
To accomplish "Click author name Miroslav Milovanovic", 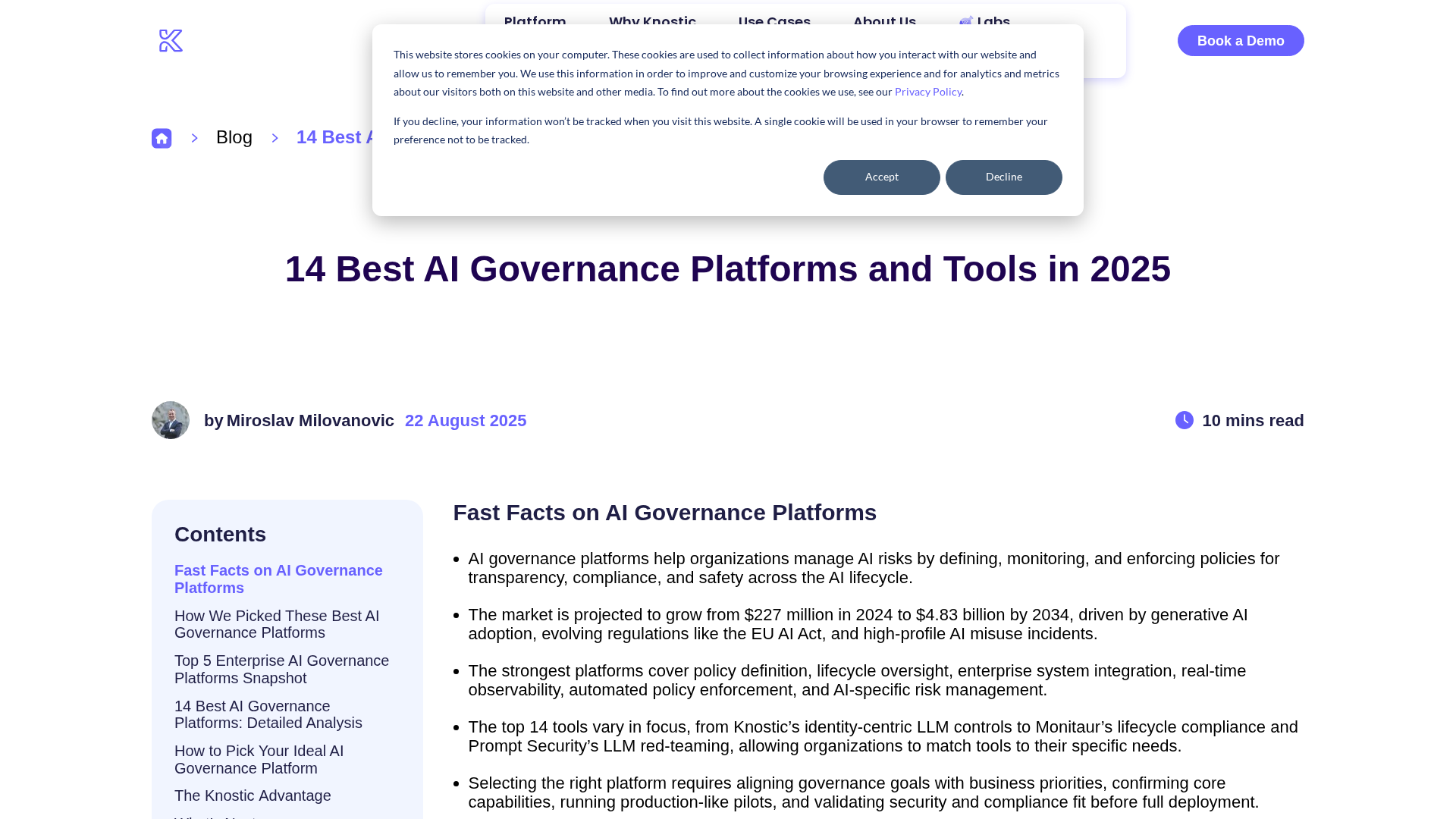I will click(x=309, y=421).
